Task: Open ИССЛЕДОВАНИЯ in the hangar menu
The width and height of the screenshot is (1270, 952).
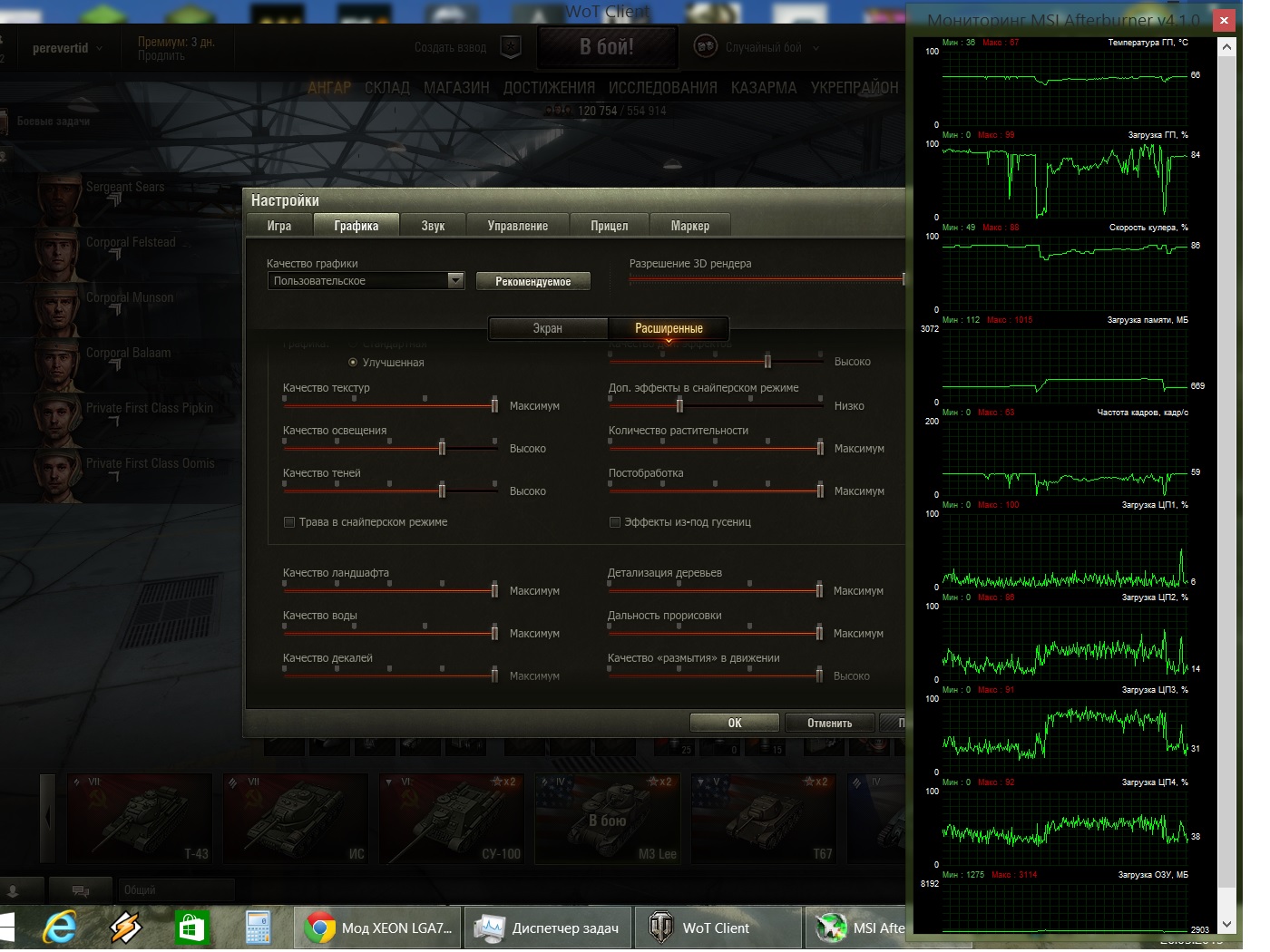Action: coord(663,88)
